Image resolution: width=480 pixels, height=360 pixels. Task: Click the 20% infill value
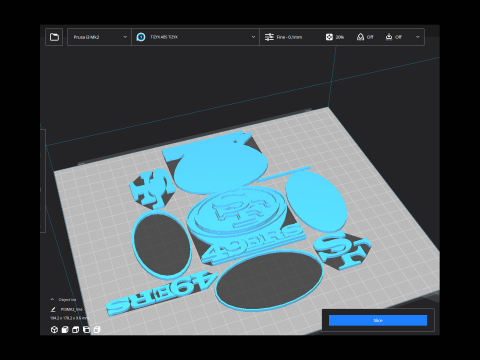pyautogui.click(x=340, y=37)
